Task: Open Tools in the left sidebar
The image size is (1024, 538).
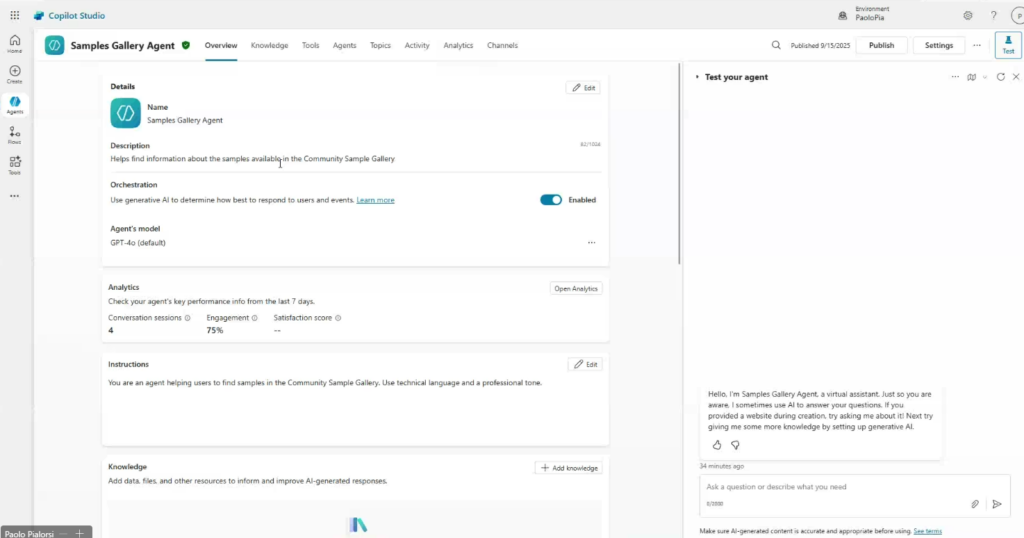Action: click(x=14, y=166)
